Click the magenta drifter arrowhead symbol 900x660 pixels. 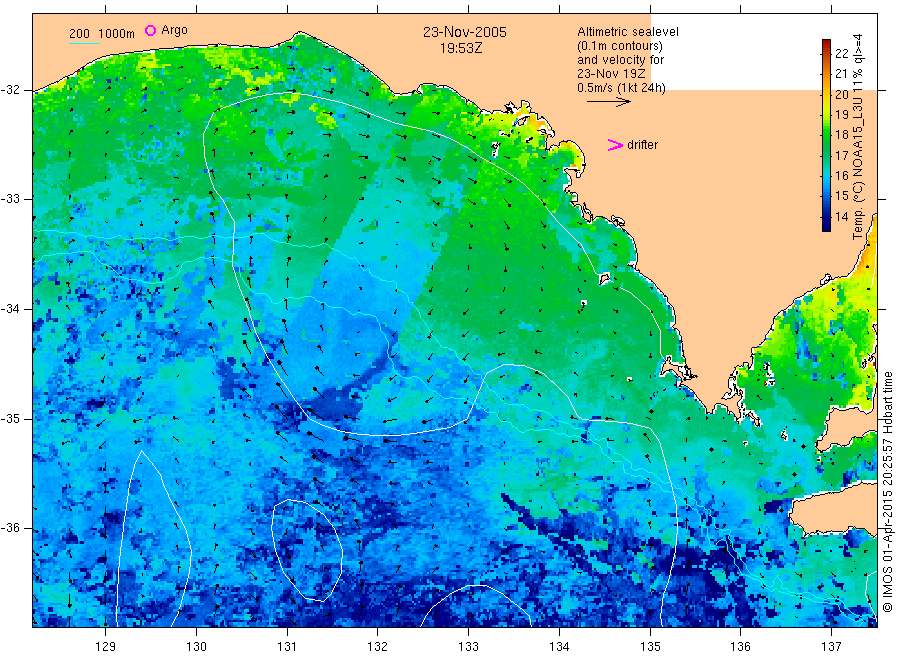pos(615,145)
